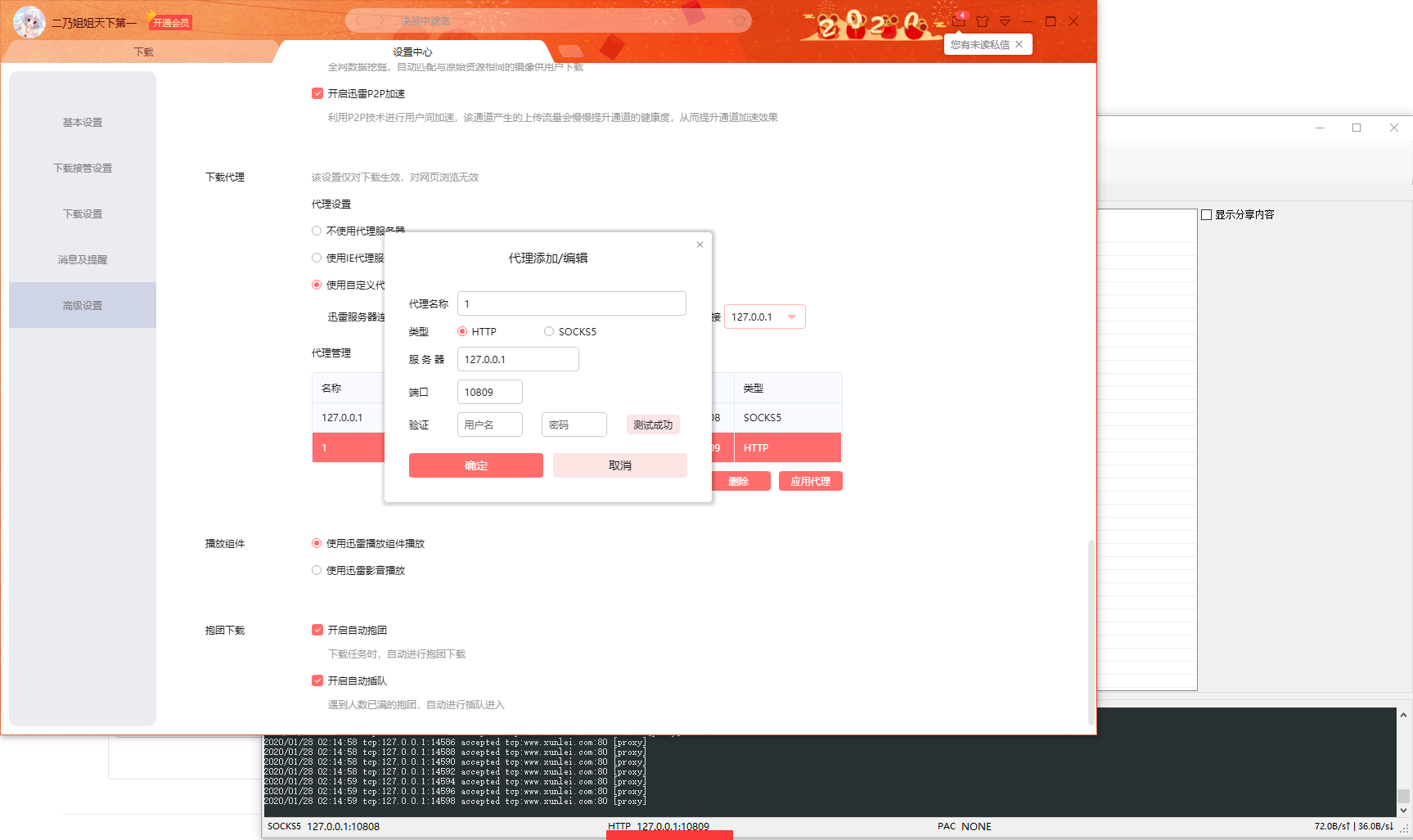Screen dimensions: 1413x840
Task: Select 不使用代理服务器 radio button
Action: (x=317, y=231)
